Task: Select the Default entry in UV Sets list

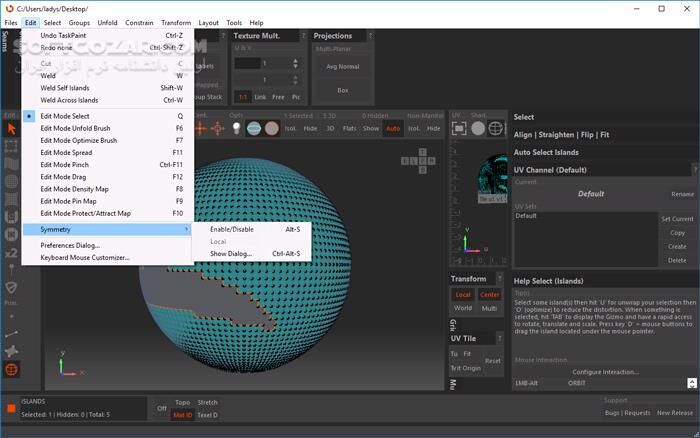Action: [527, 216]
